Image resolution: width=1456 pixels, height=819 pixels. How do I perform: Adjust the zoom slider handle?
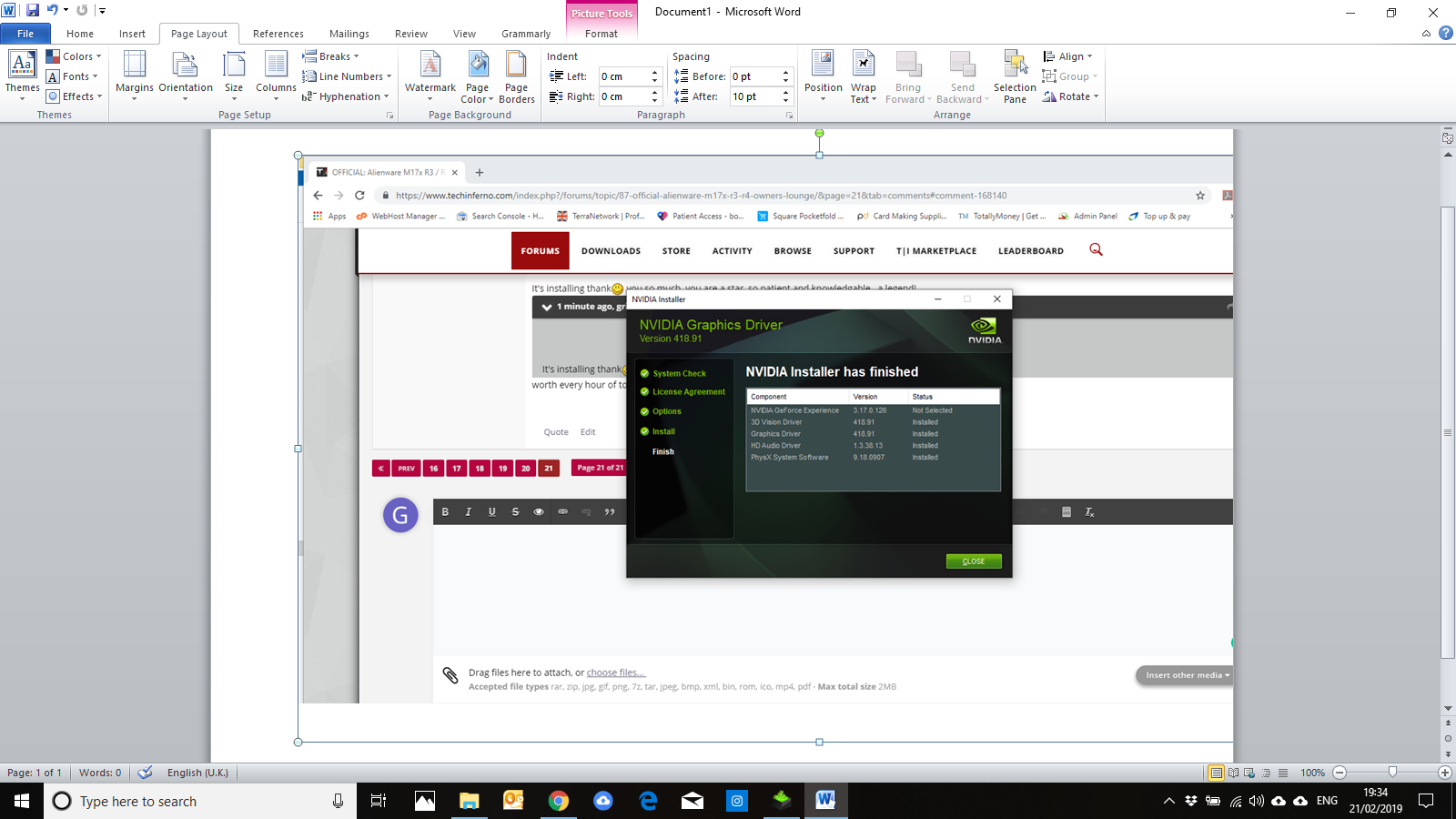(x=1392, y=773)
